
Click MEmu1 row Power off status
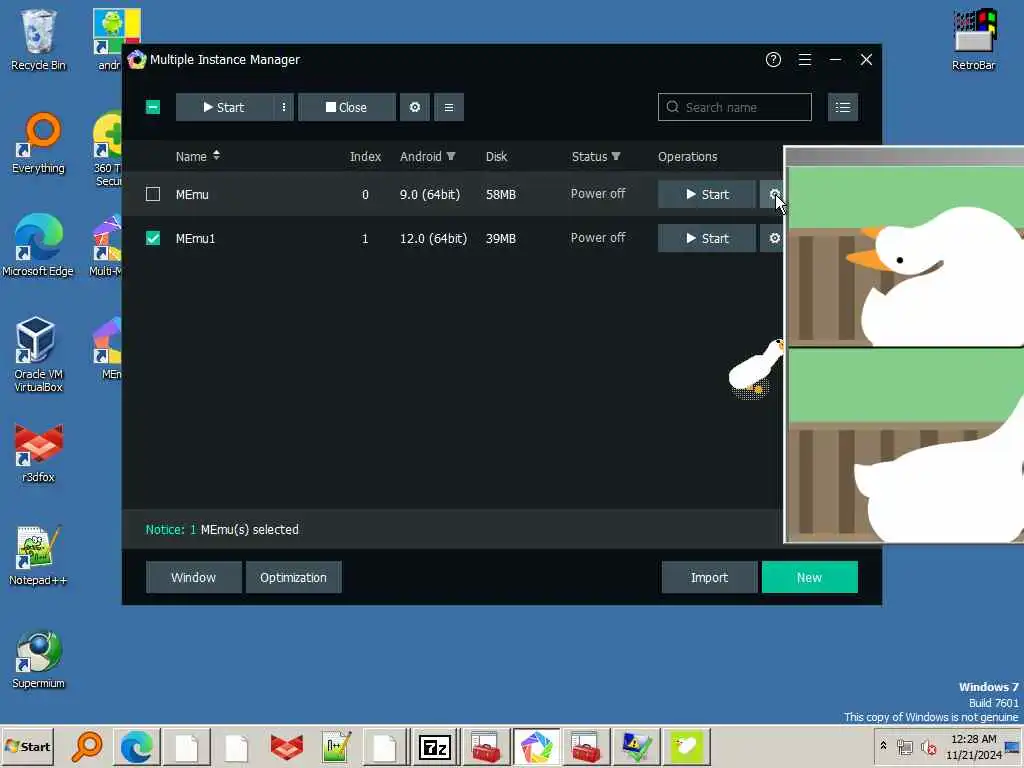pos(598,238)
